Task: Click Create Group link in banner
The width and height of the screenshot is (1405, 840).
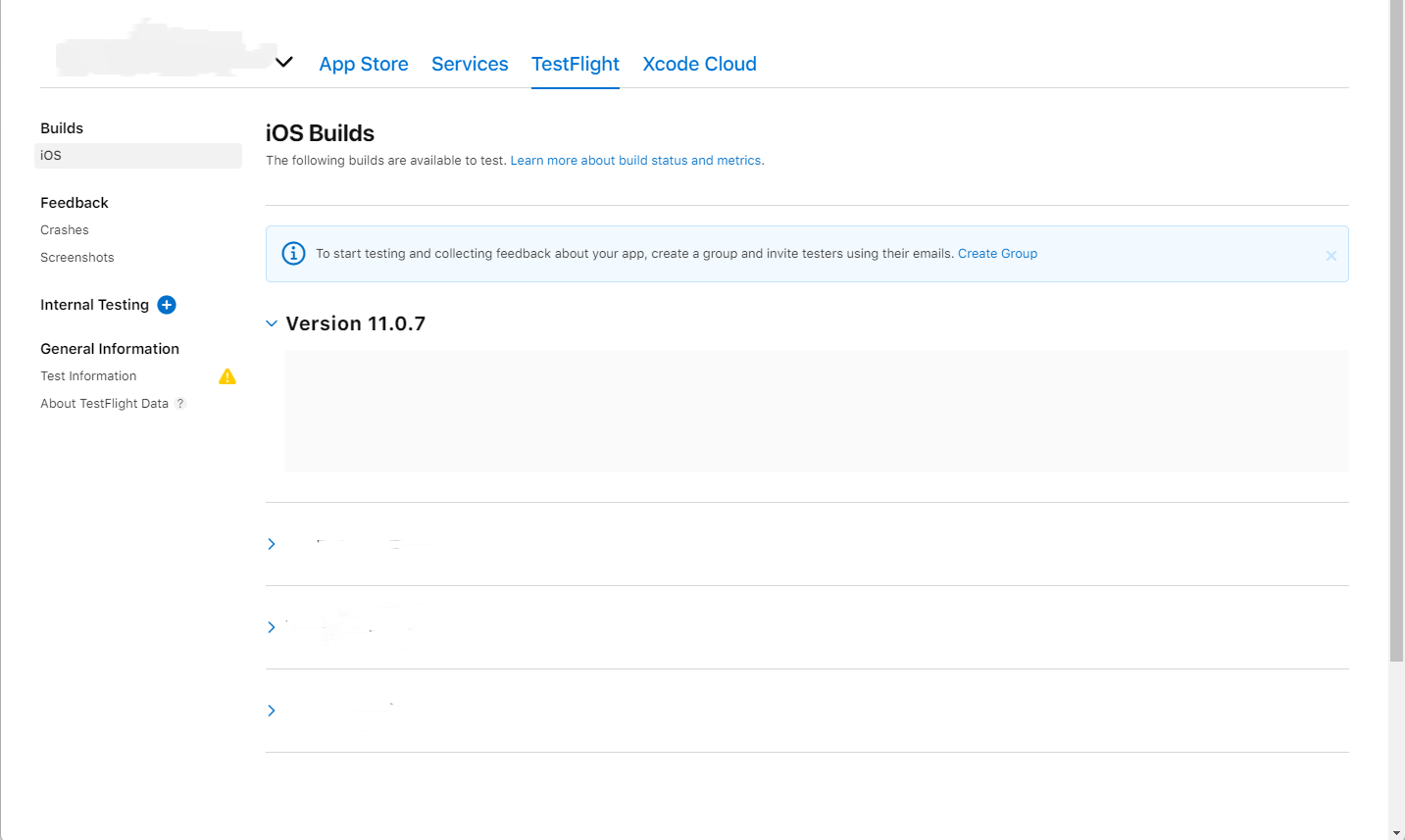Action: coord(997,254)
